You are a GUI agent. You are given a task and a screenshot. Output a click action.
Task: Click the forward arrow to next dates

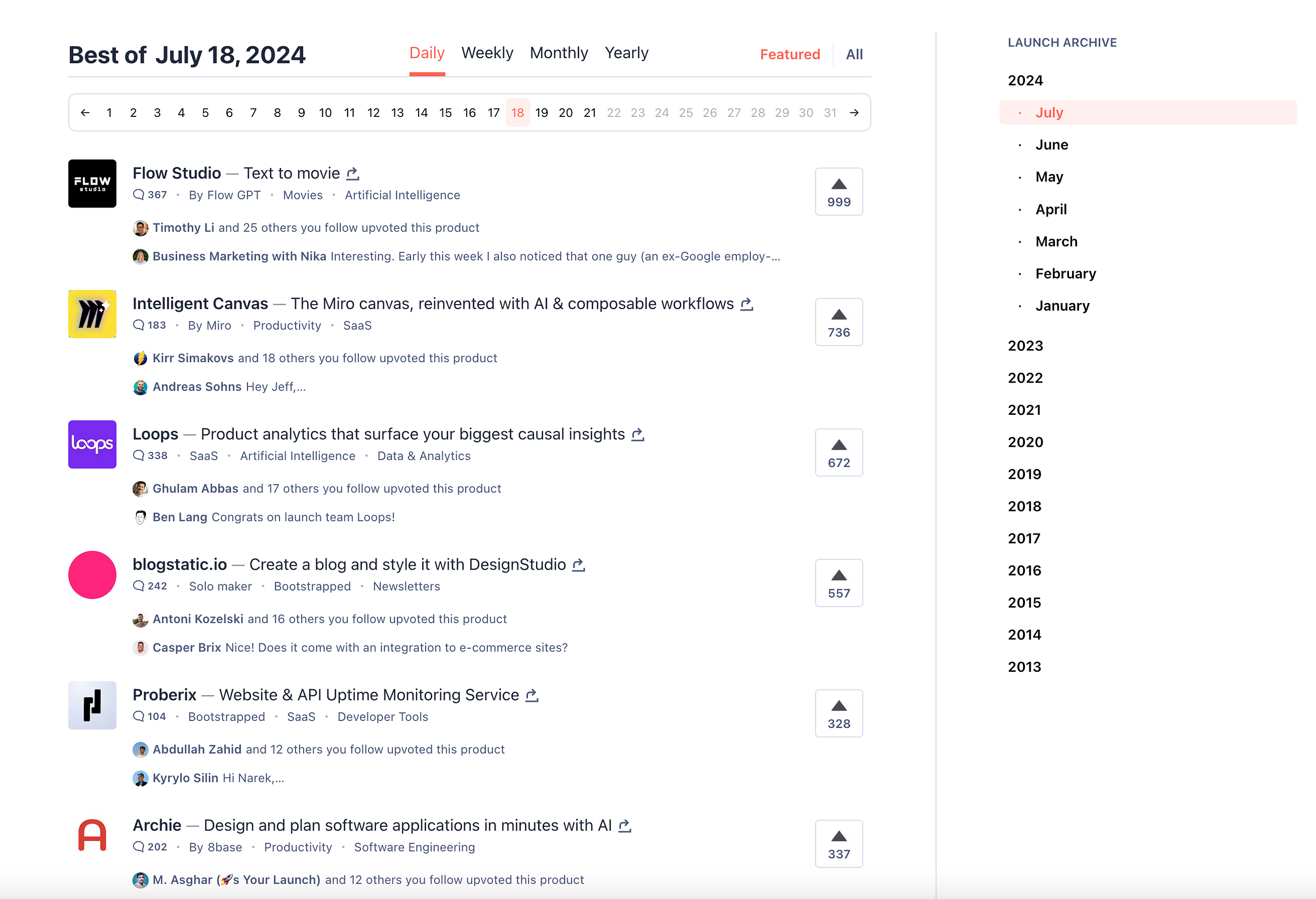pyautogui.click(x=856, y=112)
